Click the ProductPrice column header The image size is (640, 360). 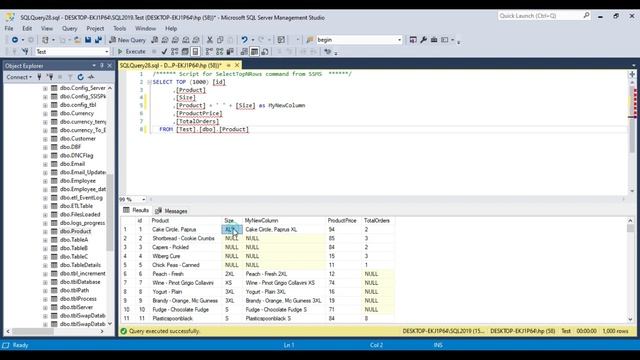pyautogui.click(x=342, y=220)
